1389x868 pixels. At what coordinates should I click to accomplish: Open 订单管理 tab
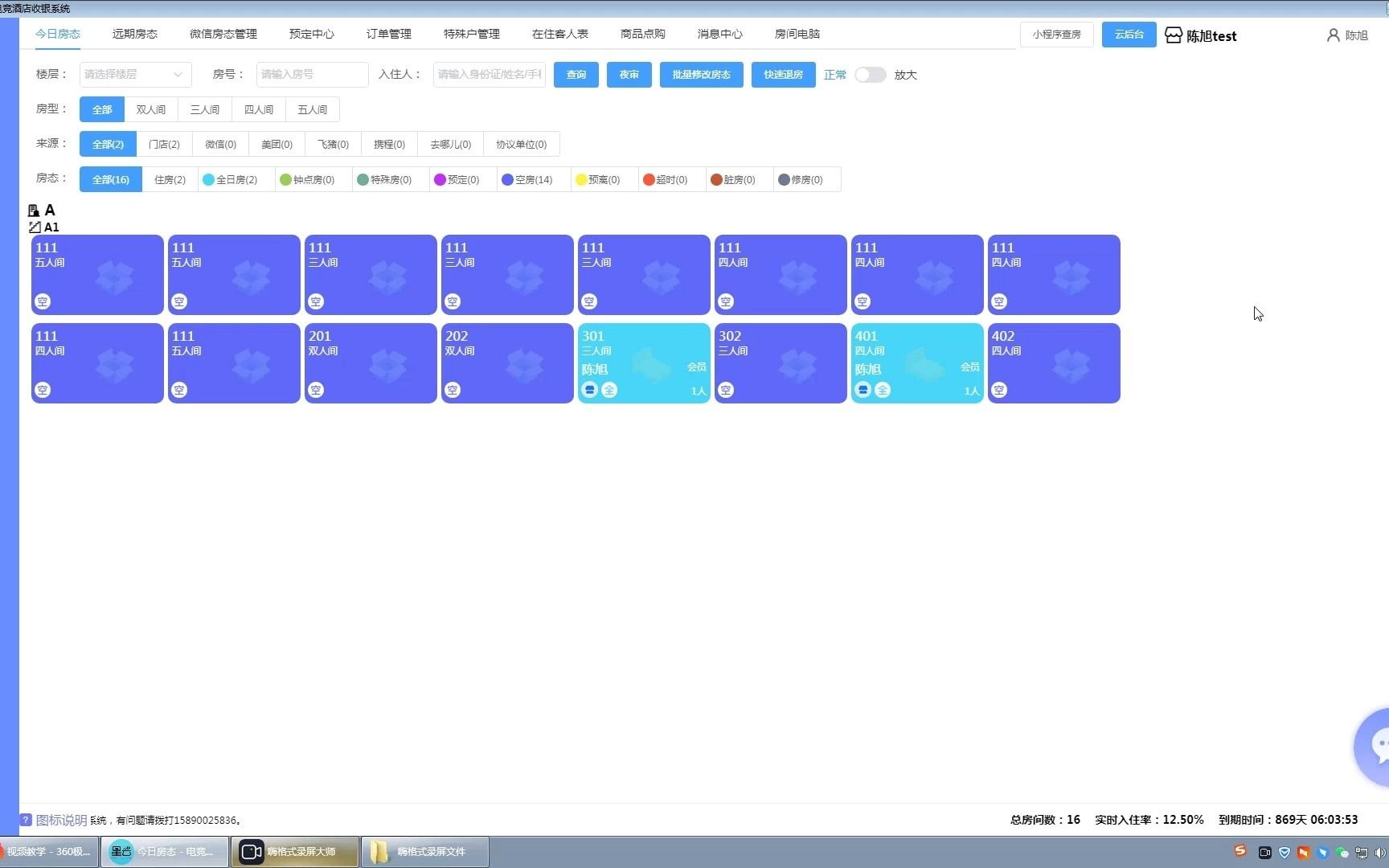coord(389,34)
